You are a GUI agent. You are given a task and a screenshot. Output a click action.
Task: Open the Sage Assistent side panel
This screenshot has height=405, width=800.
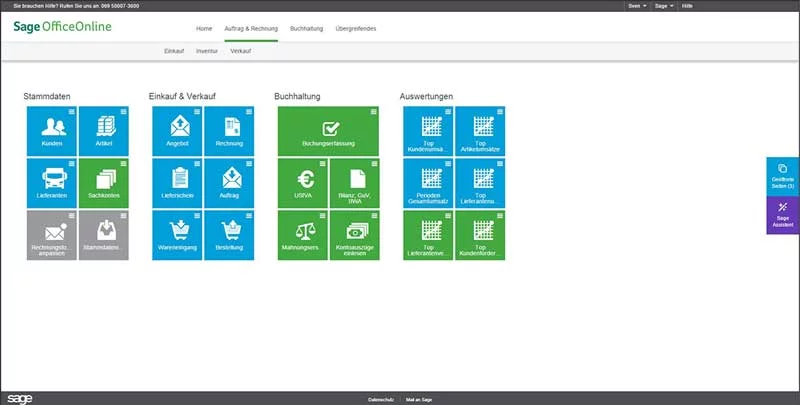tap(783, 214)
